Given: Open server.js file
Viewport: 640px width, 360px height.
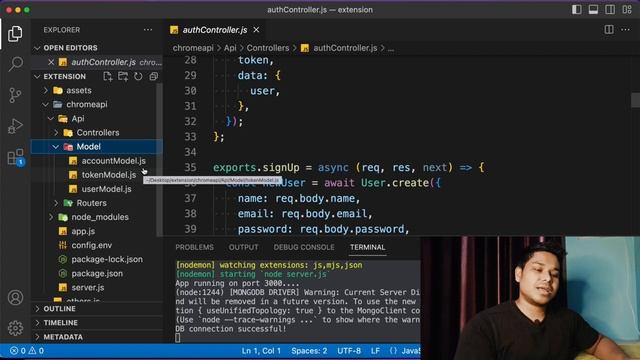Looking at the screenshot, I should [87, 287].
